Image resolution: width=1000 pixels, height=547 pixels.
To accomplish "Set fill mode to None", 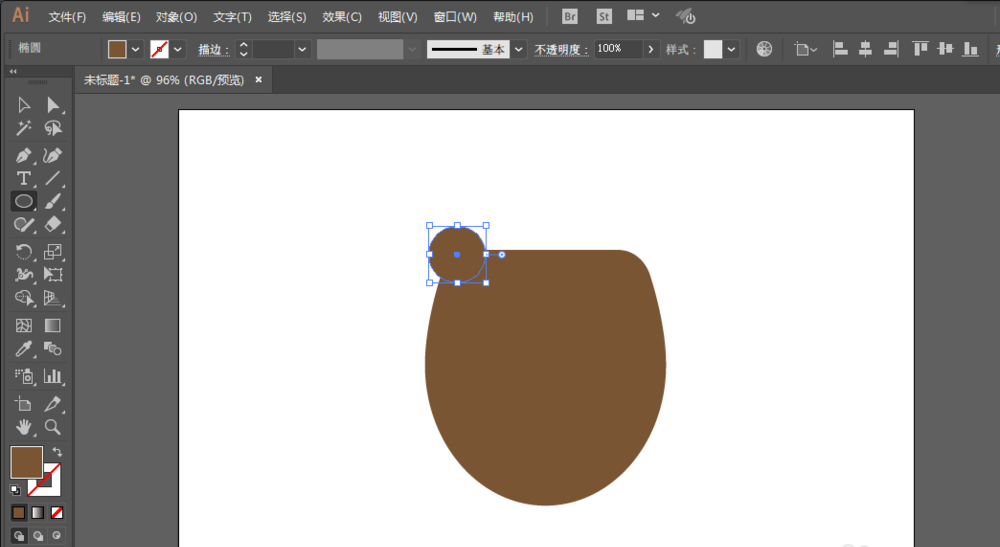I will click(57, 513).
